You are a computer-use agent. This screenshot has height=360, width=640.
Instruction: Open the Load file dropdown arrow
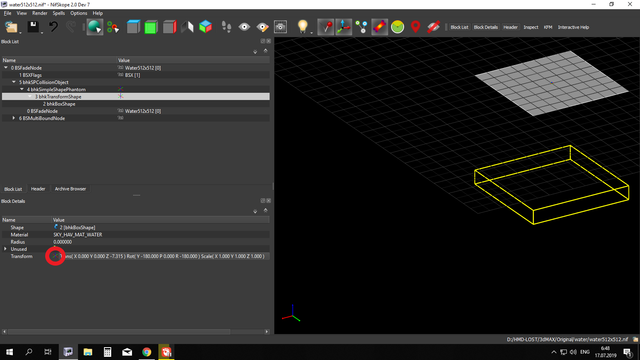[x=20, y=33]
